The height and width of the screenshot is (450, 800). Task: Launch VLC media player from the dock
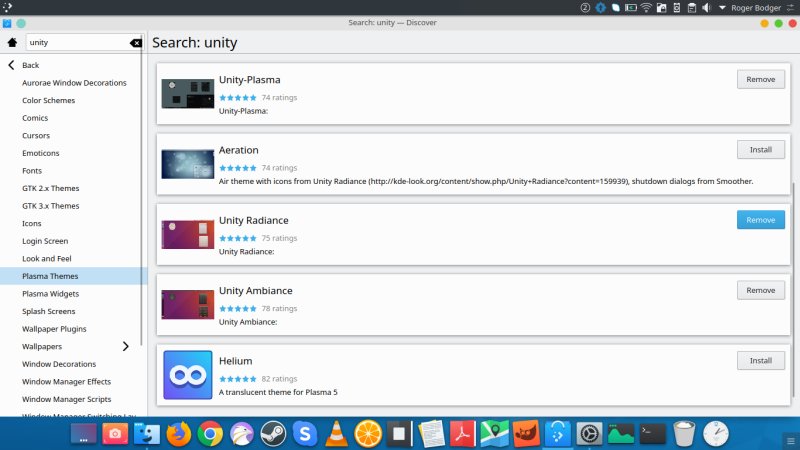pyautogui.click(x=338, y=433)
